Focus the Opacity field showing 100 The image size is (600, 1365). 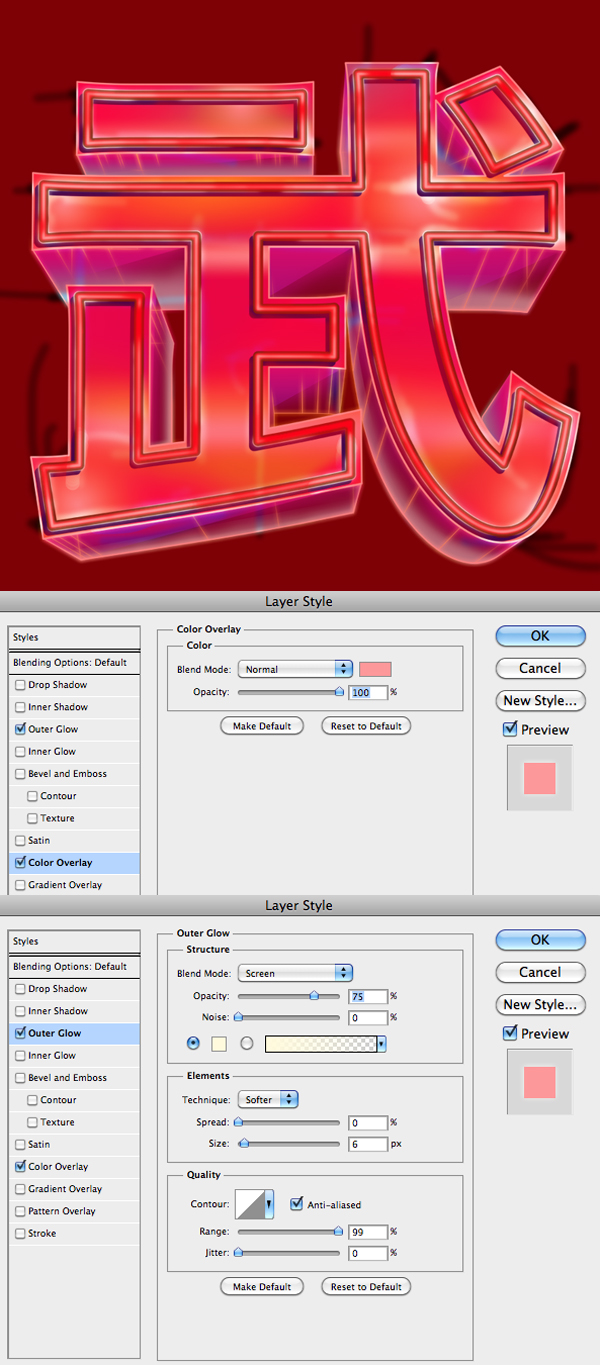coord(367,692)
